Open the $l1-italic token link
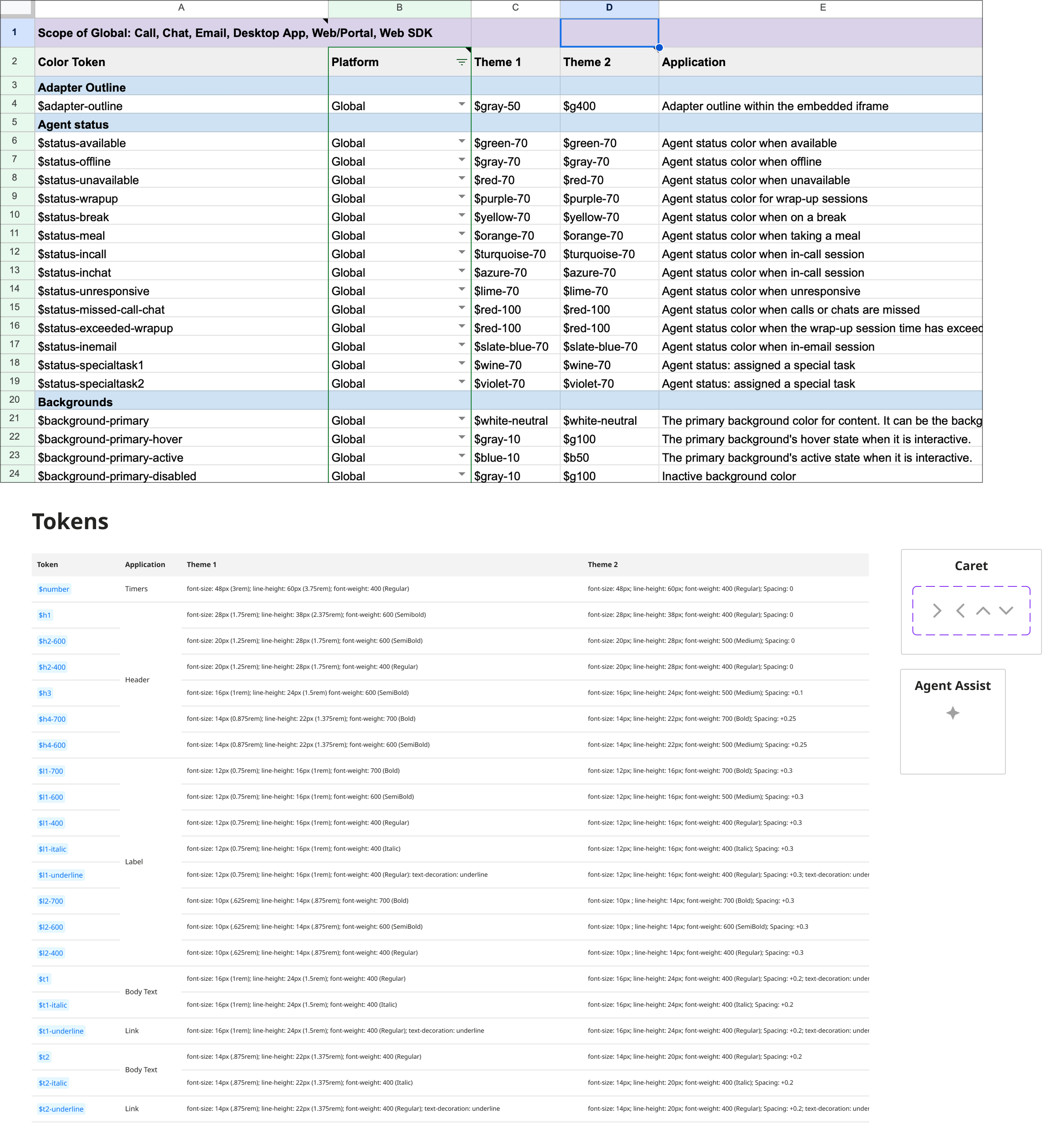Screen dimensions: 1064x1142 coord(52,849)
